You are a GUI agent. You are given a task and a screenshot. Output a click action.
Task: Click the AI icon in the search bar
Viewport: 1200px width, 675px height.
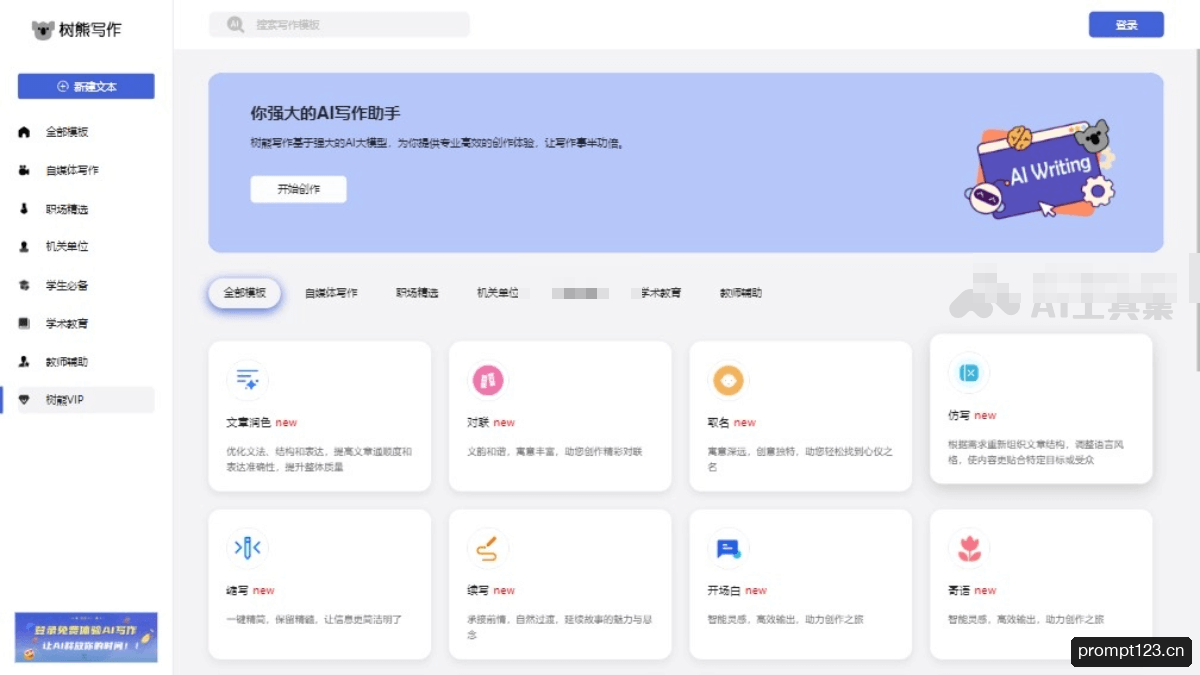(235, 24)
